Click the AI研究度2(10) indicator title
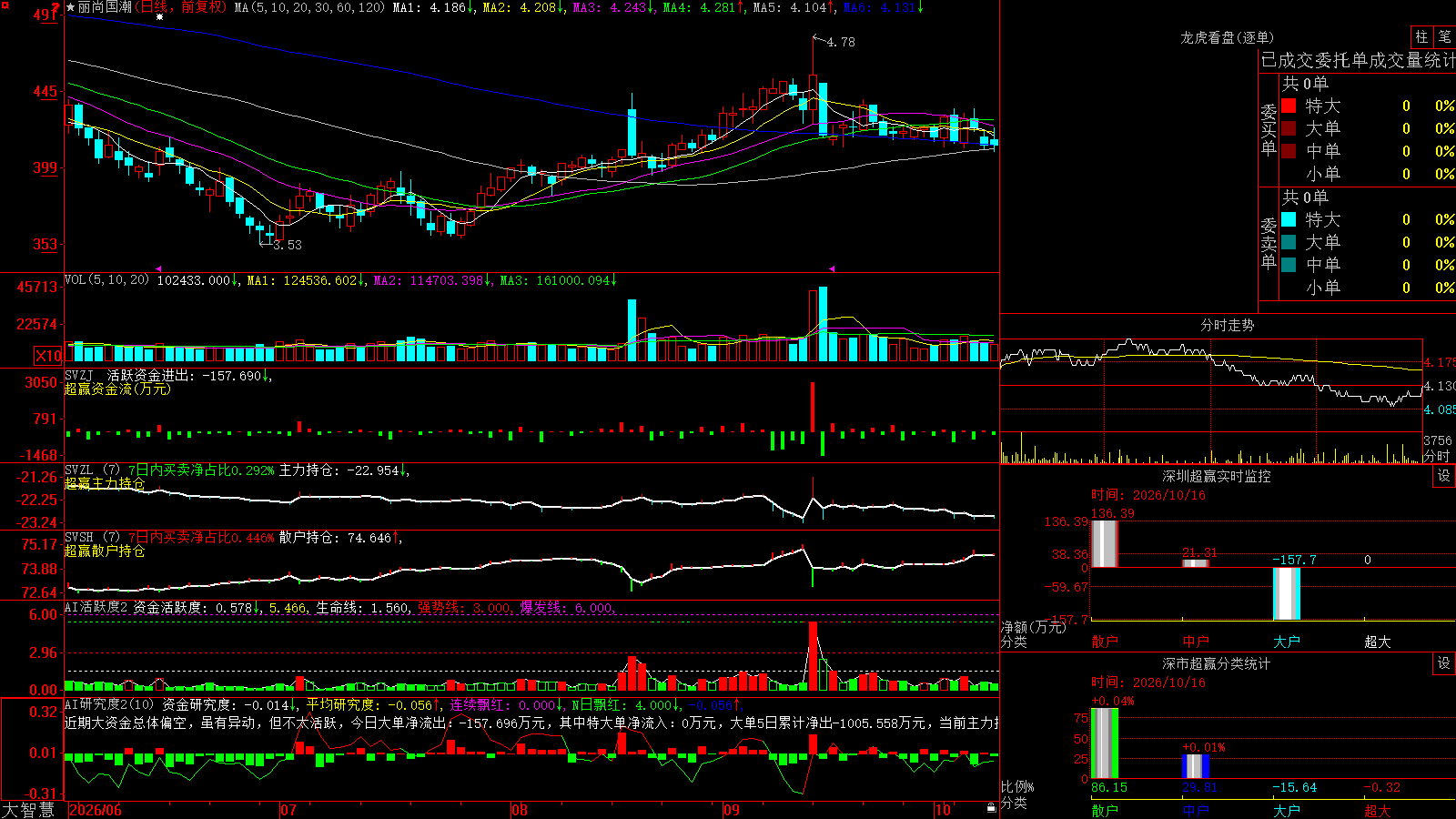The height and width of the screenshot is (819, 1456). click(x=109, y=704)
